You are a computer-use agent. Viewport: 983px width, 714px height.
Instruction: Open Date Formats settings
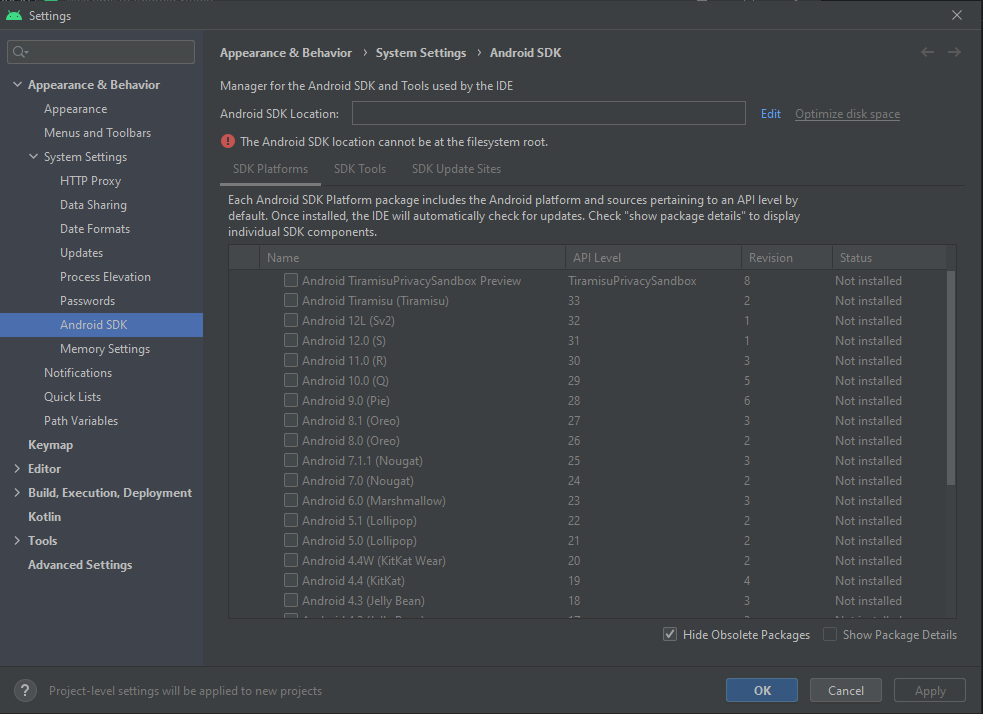click(x=95, y=229)
